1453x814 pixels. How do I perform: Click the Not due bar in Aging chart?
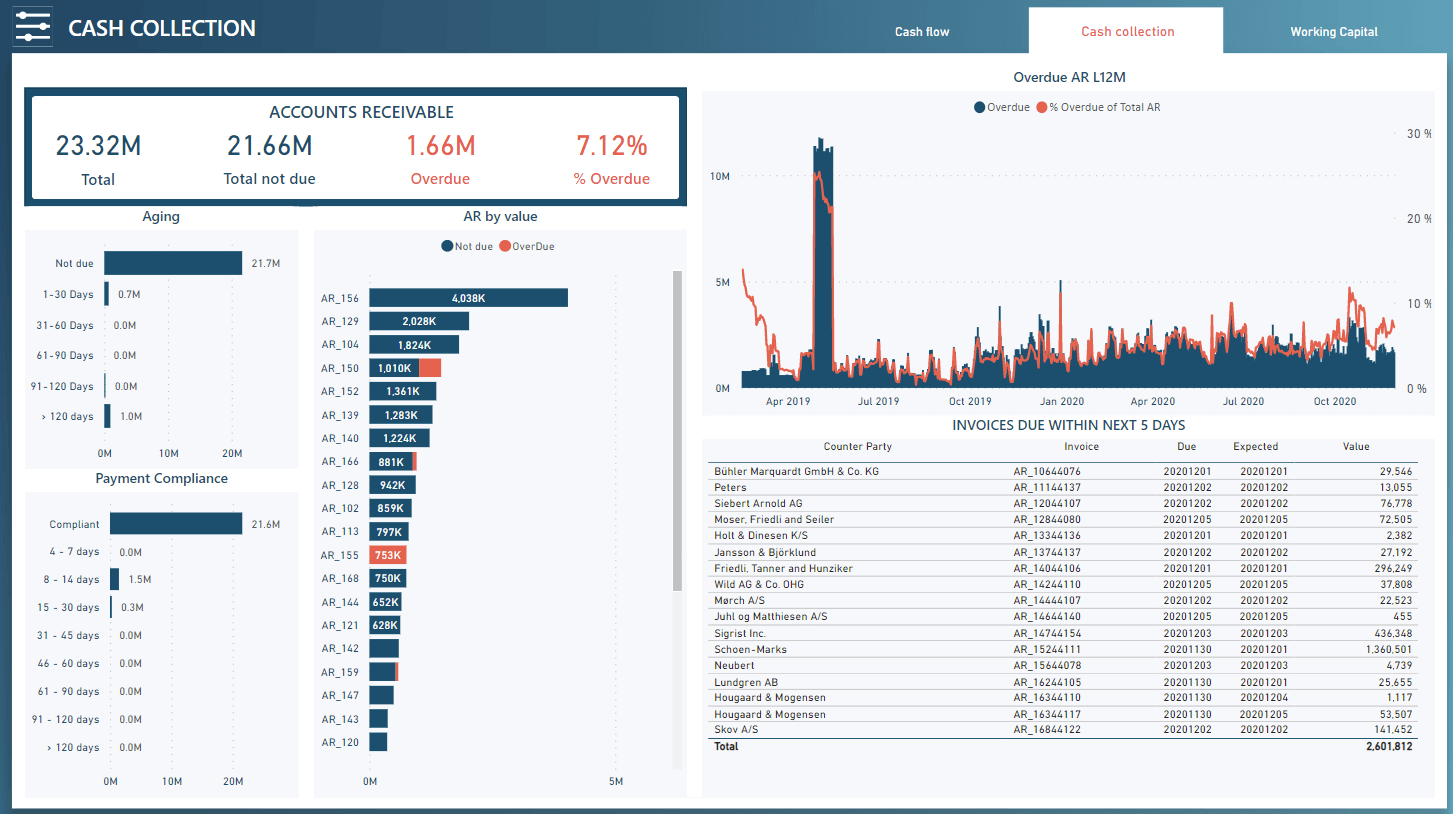pyautogui.click(x=173, y=263)
